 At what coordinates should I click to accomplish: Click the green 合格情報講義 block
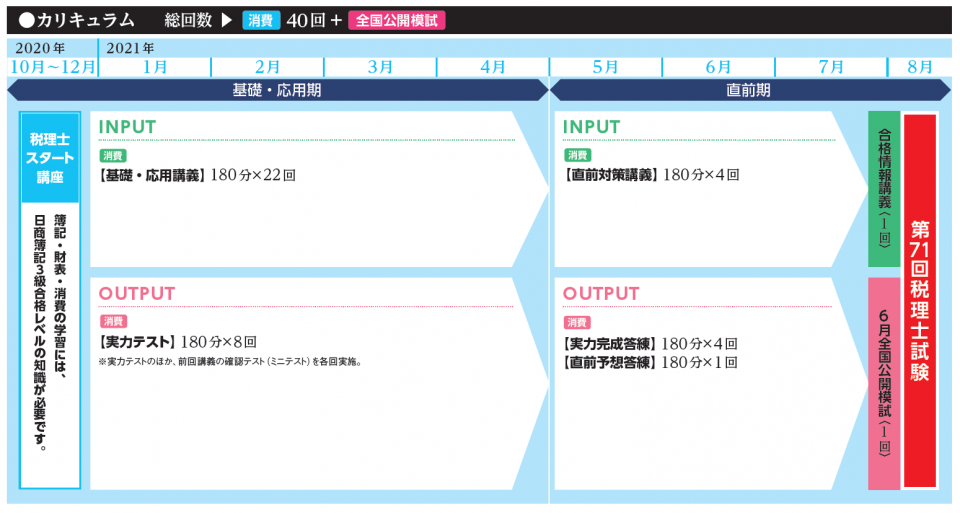tap(884, 189)
